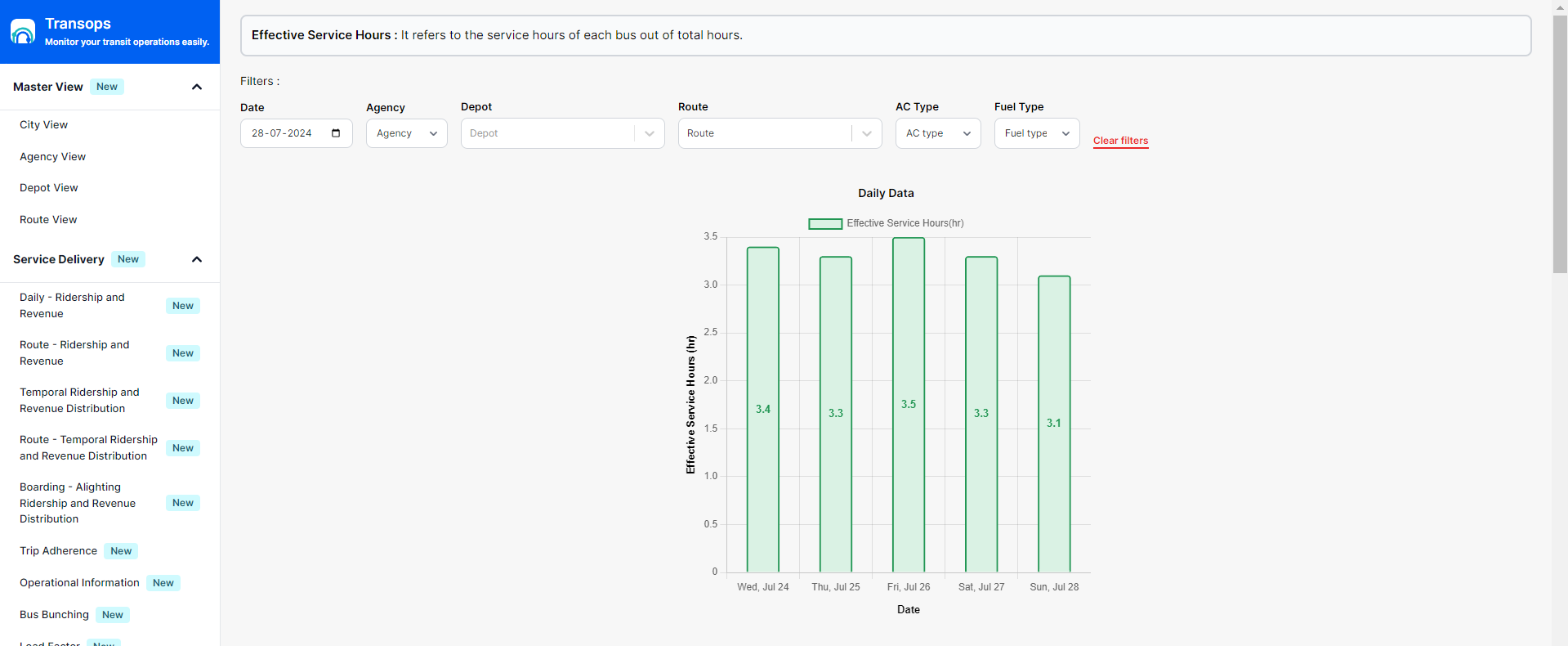Go to Depot View
1568x646 pixels.
pos(49,188)
